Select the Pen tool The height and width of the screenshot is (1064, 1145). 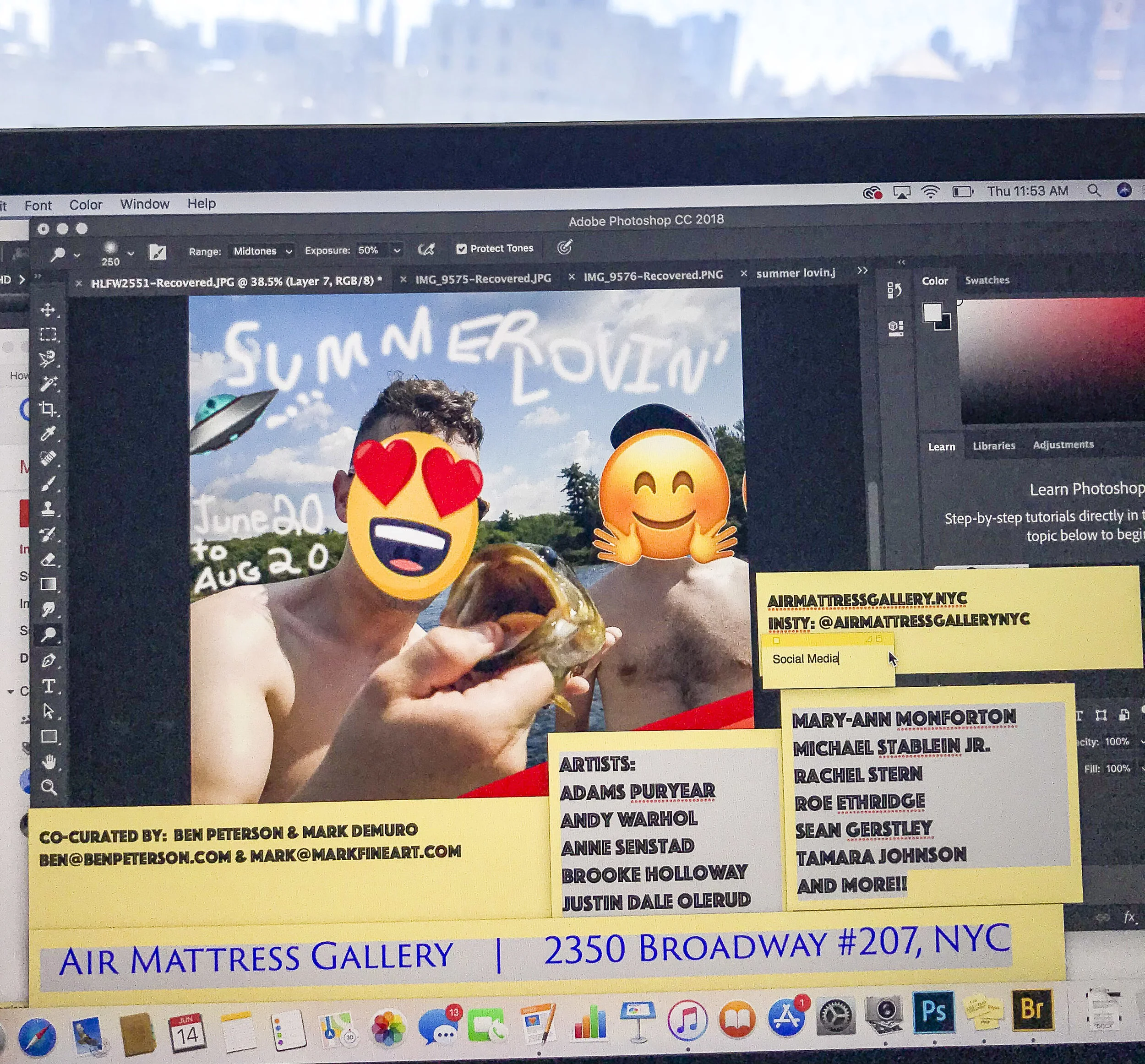49,661
